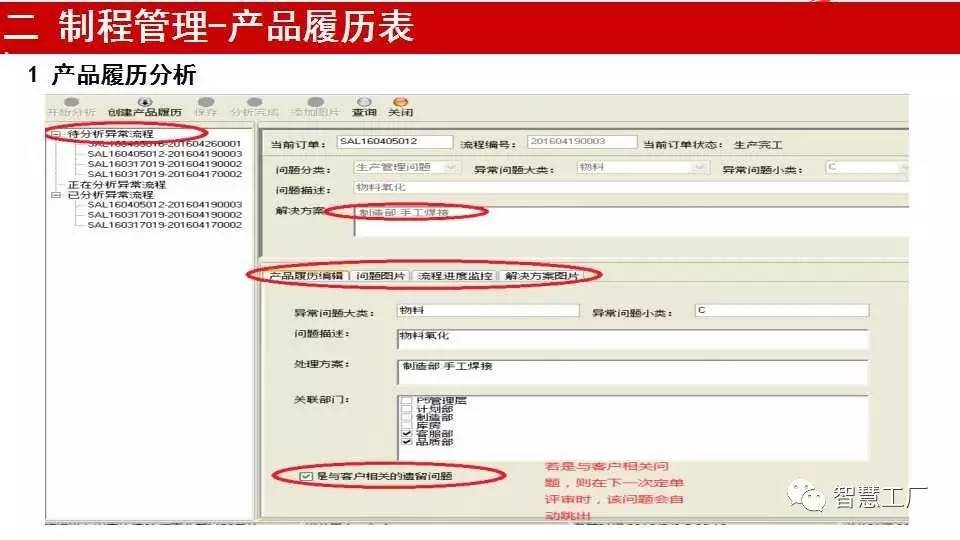Open the 解决方案图片 tab
The image size is (960, 540).
(541, 276)
